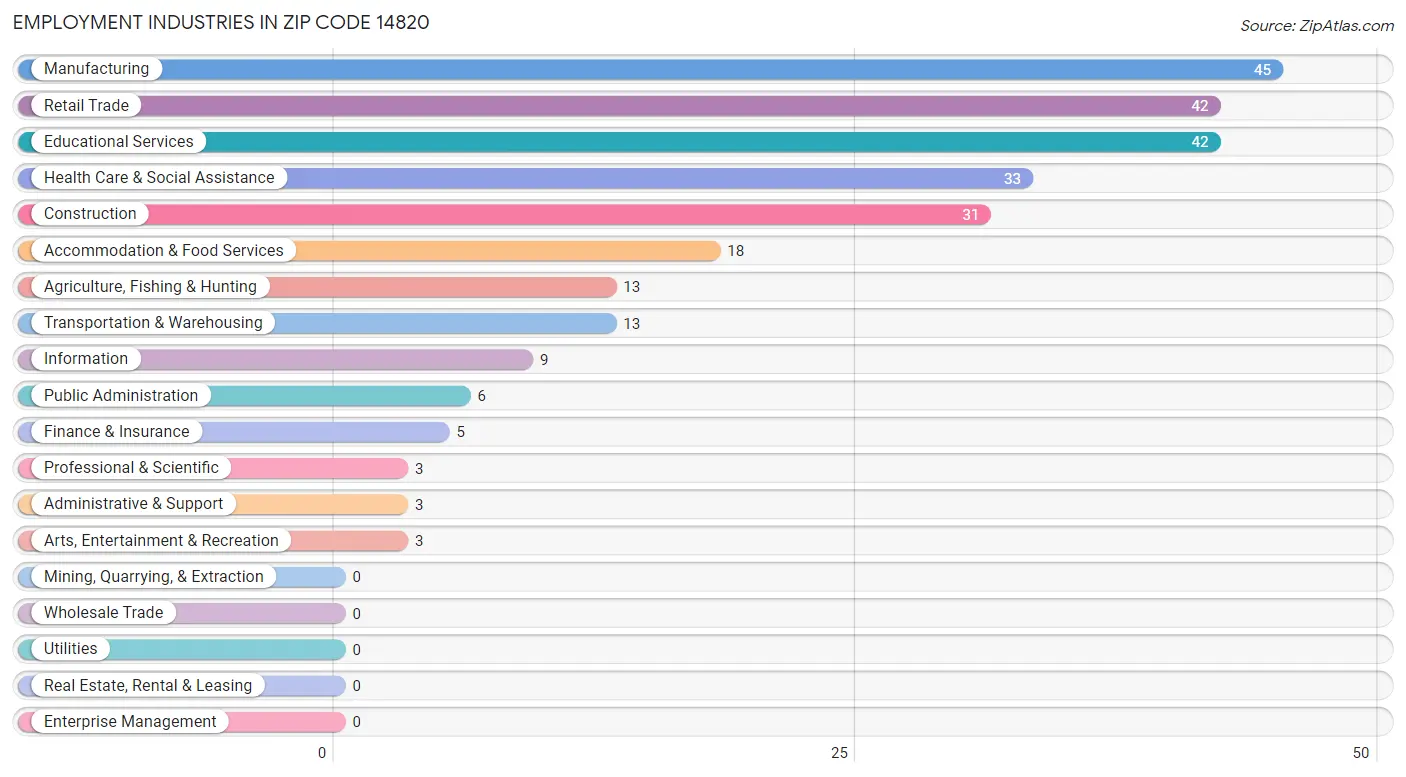Click the Agriculture value 13
Image resolution: width=1406 pixels, height=777 pixels.
[632, 287]
